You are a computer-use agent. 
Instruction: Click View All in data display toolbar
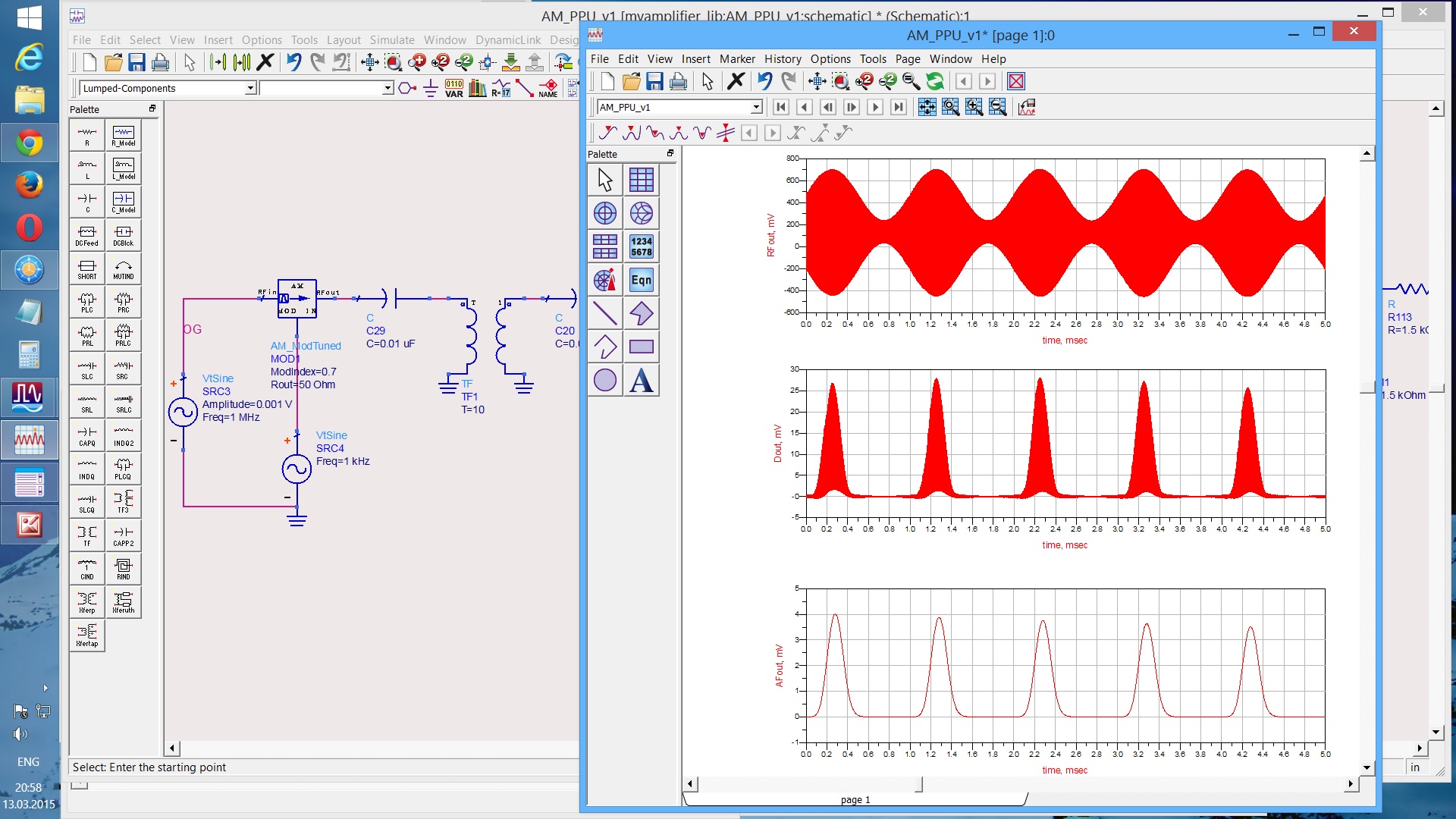817,81
